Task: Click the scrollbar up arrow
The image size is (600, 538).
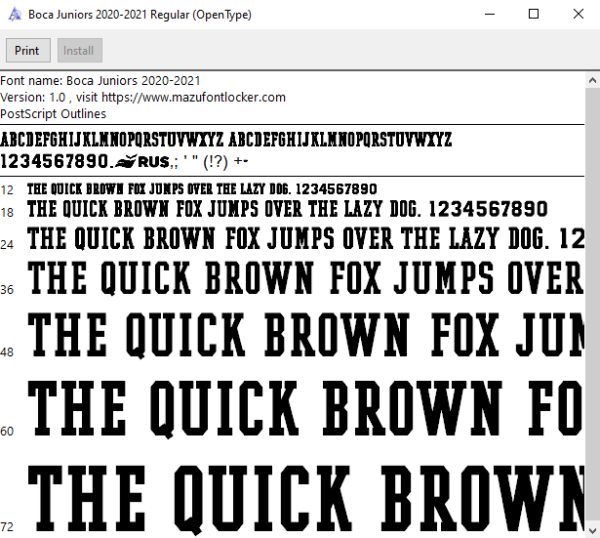Action: point(592,80)
